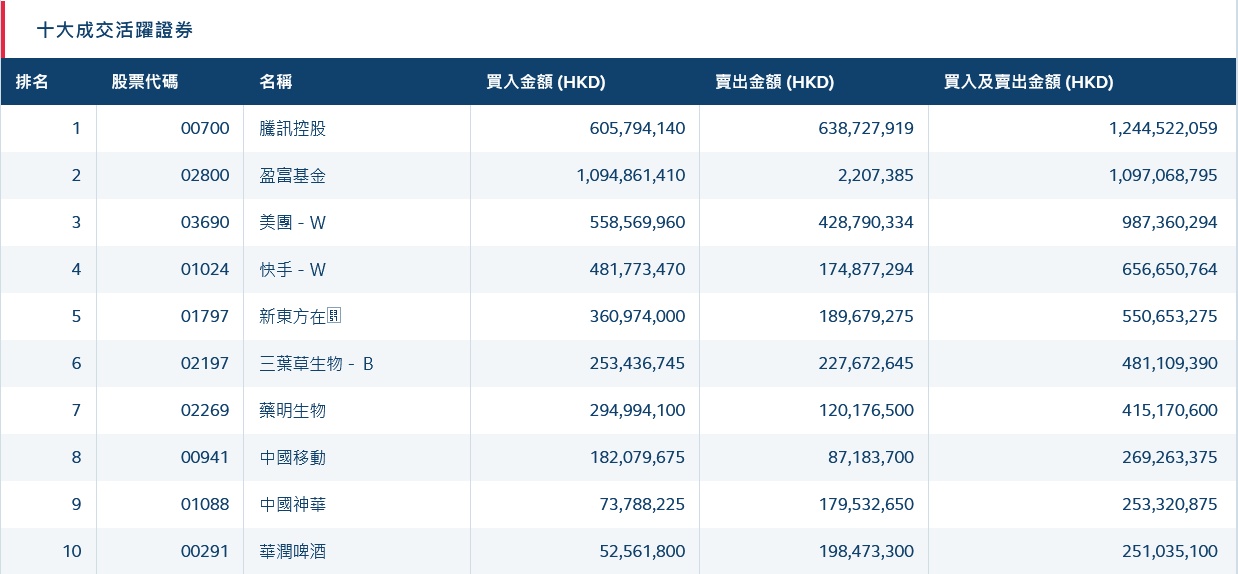The height and width of the screenshot is (574, 1238).
Task: Click the 排名 column header
Action: (x=32, y=82)
